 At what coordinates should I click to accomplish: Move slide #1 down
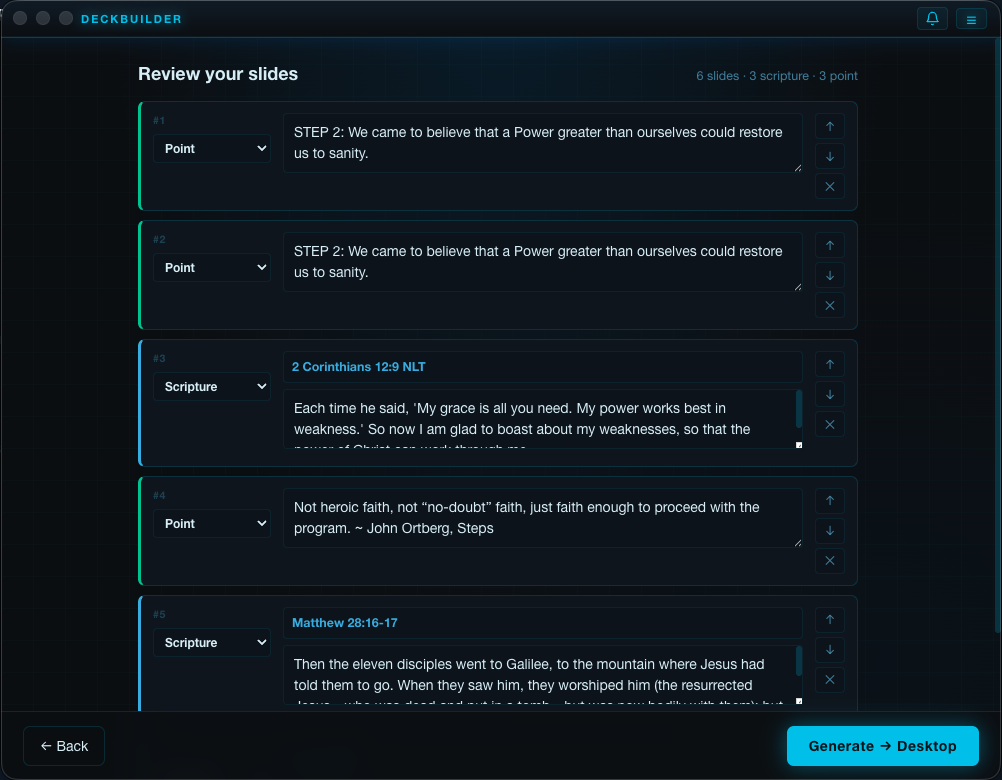829,157
